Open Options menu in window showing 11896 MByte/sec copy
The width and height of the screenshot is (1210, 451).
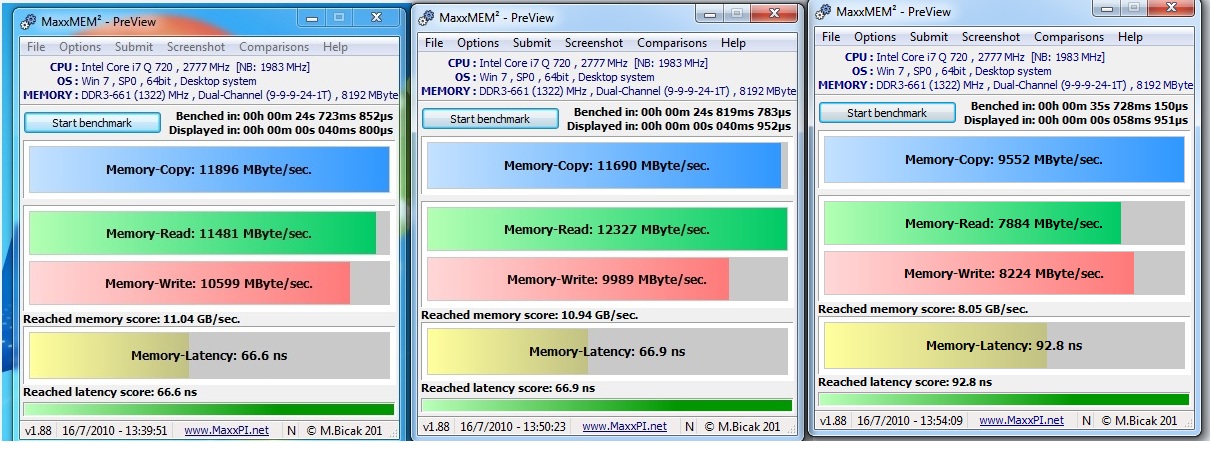click(80, 47)
